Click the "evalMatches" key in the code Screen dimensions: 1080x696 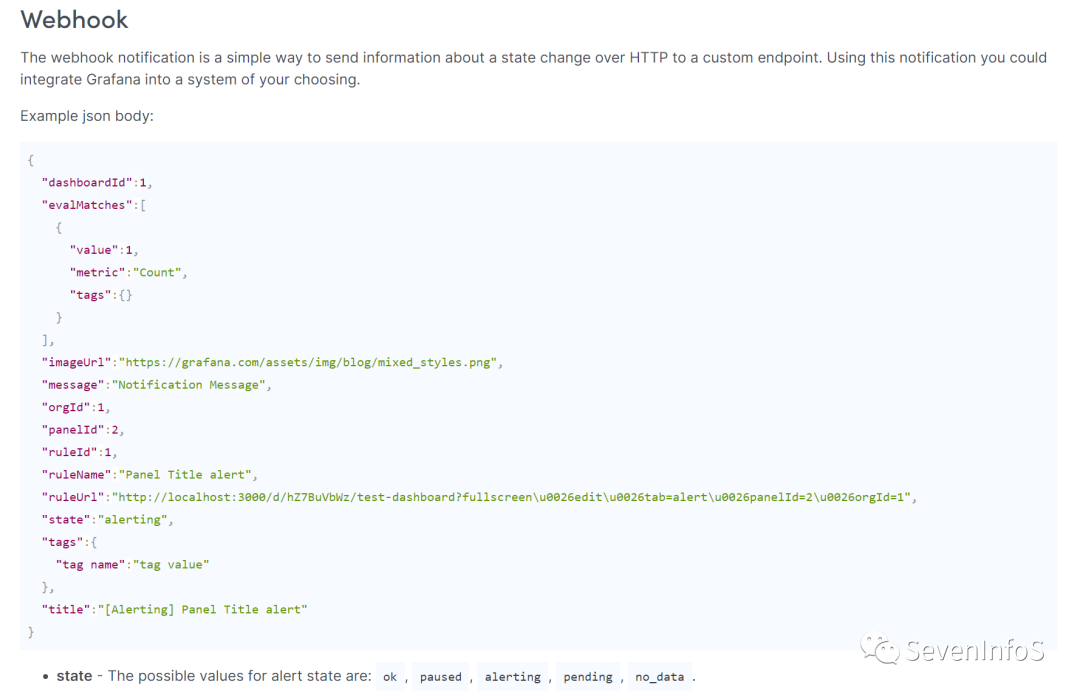click(87, 205)
